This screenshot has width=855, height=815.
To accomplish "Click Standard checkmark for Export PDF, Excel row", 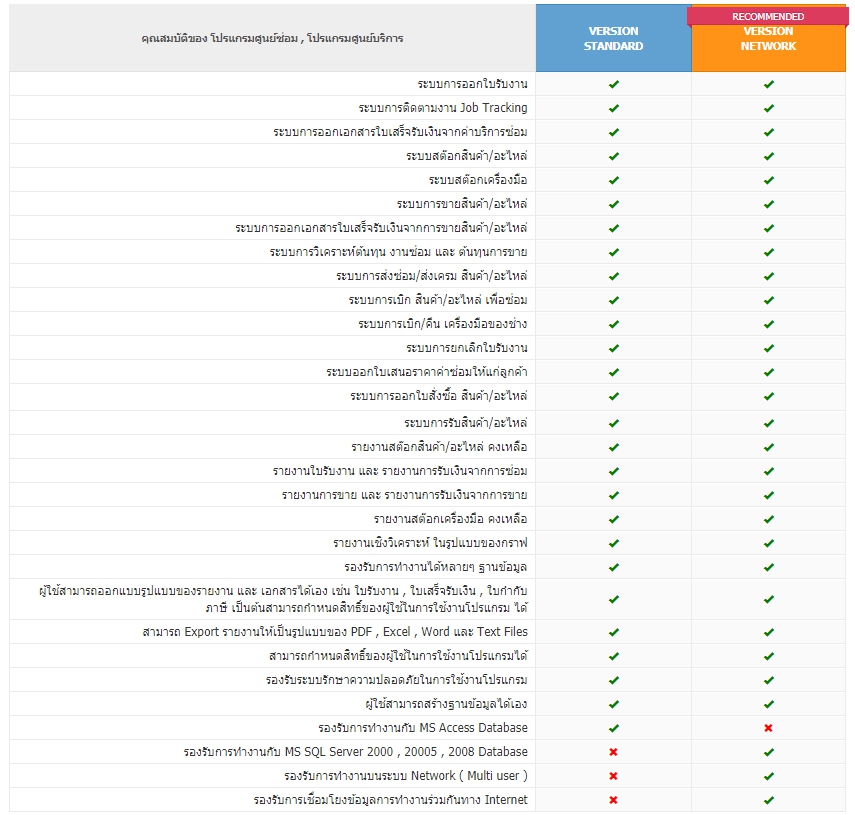I will [x=614, y=632].
